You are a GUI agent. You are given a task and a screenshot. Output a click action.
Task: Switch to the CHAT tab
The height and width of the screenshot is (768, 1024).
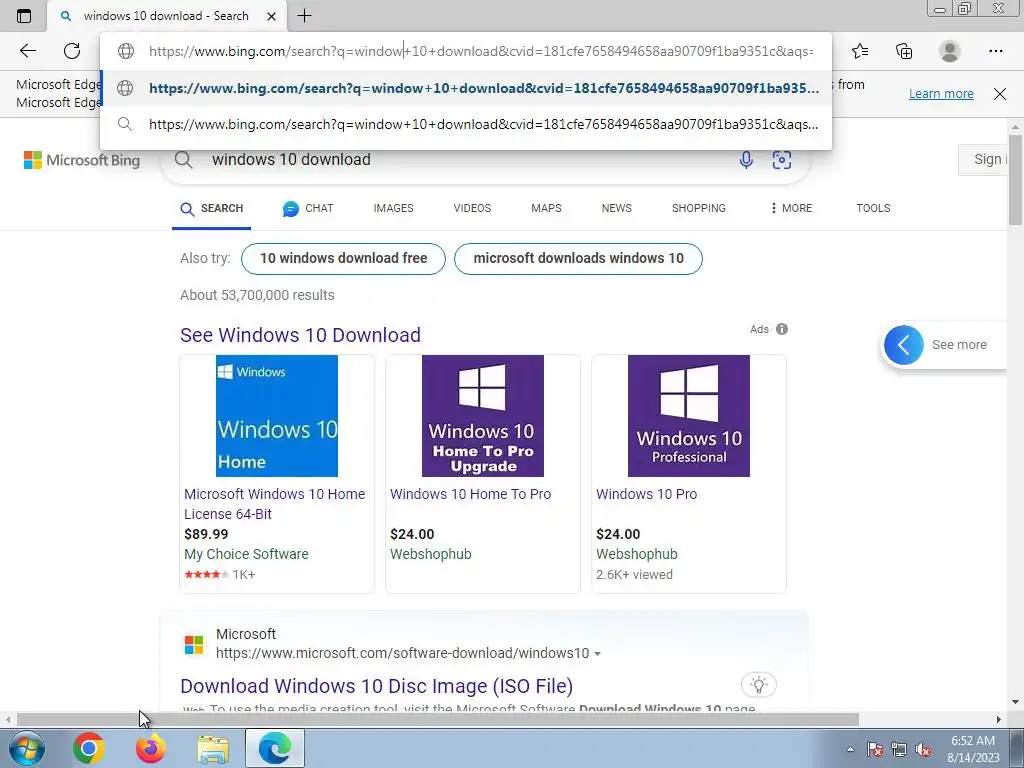point(308,208)
